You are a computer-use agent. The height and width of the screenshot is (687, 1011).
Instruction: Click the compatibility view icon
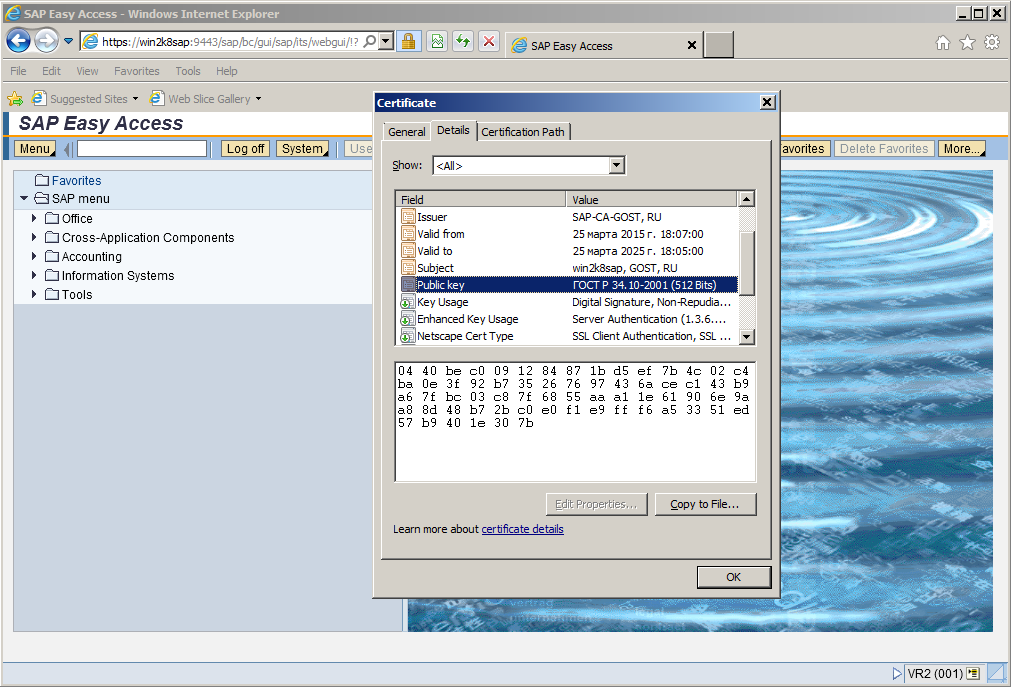(x=437, y=41)
